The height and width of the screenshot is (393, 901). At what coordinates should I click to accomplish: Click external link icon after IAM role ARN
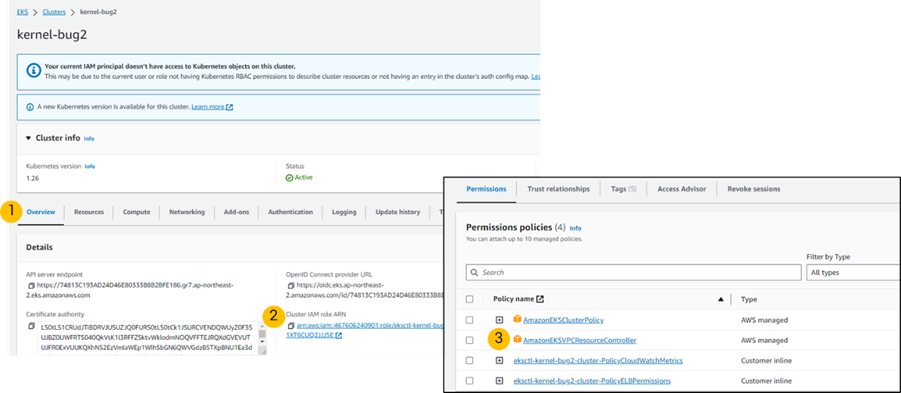click(x=338, y=336)
